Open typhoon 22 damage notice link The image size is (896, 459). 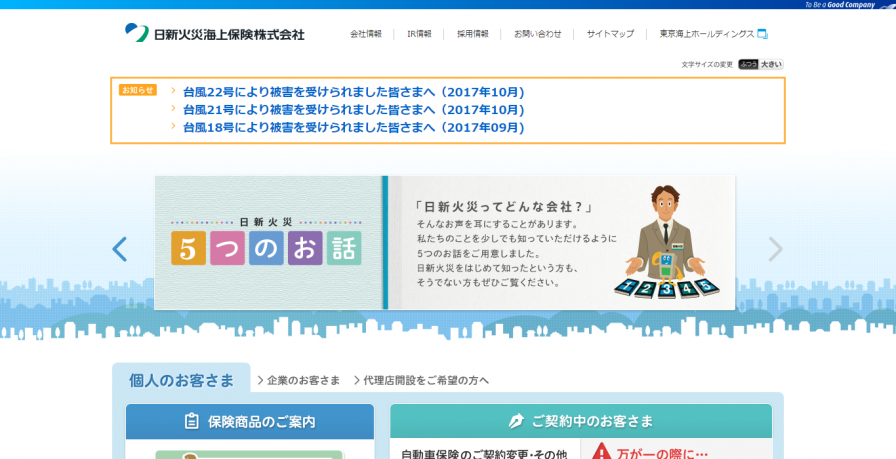[354, 92]
